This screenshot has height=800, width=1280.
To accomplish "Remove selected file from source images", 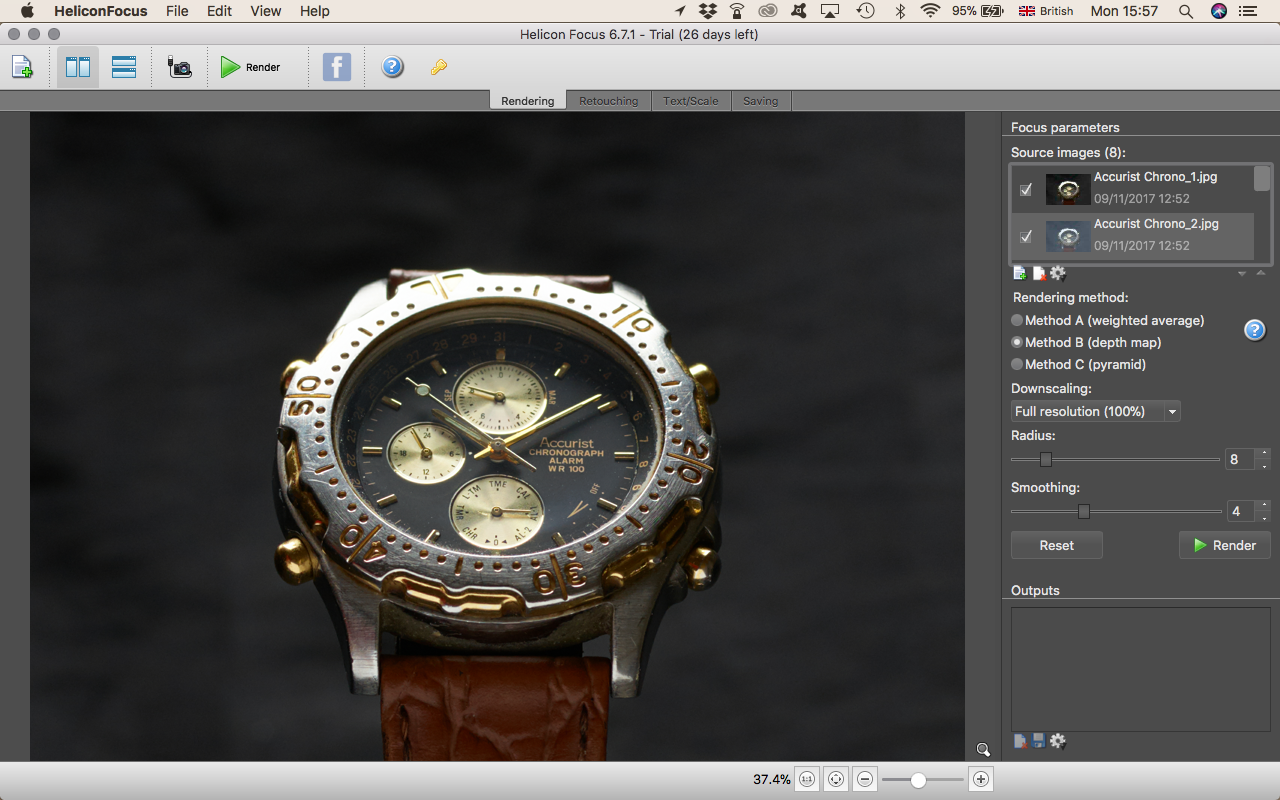I will click(1039, 273).
